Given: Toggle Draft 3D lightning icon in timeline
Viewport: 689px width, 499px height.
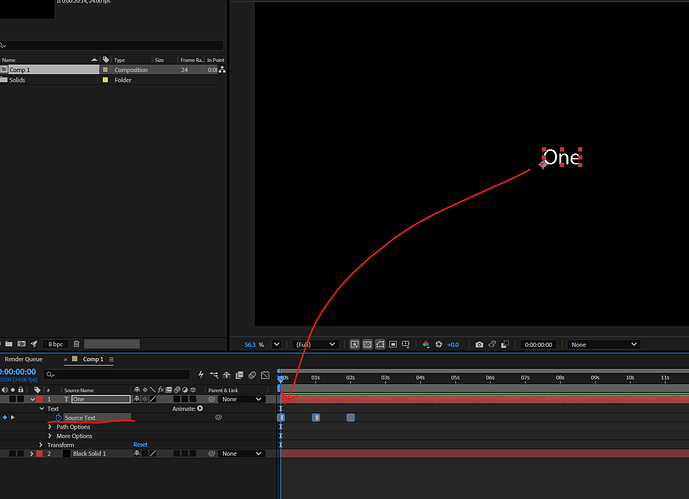Looking at the screenshot, I should coord(201,375).
